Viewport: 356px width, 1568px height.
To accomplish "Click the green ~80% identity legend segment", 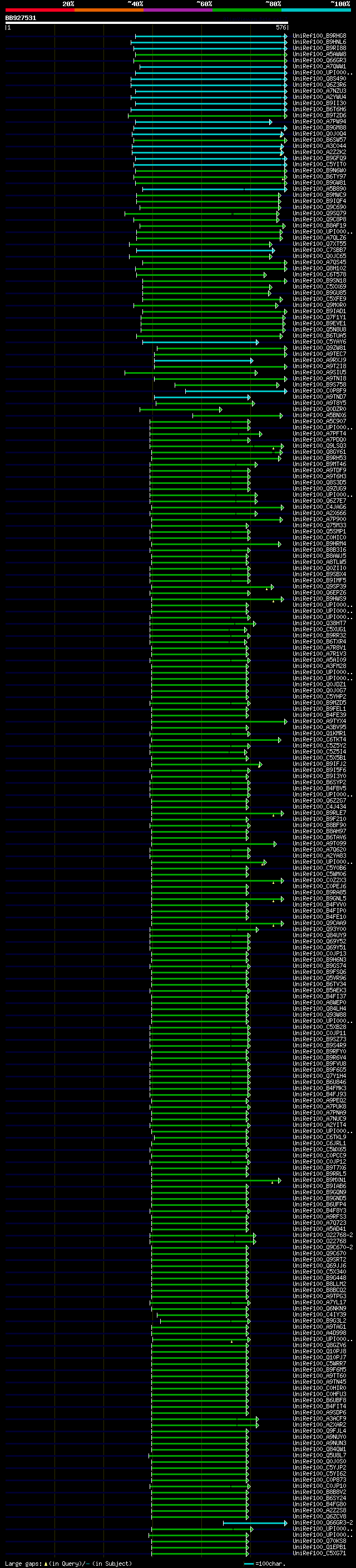I will 247,10.
